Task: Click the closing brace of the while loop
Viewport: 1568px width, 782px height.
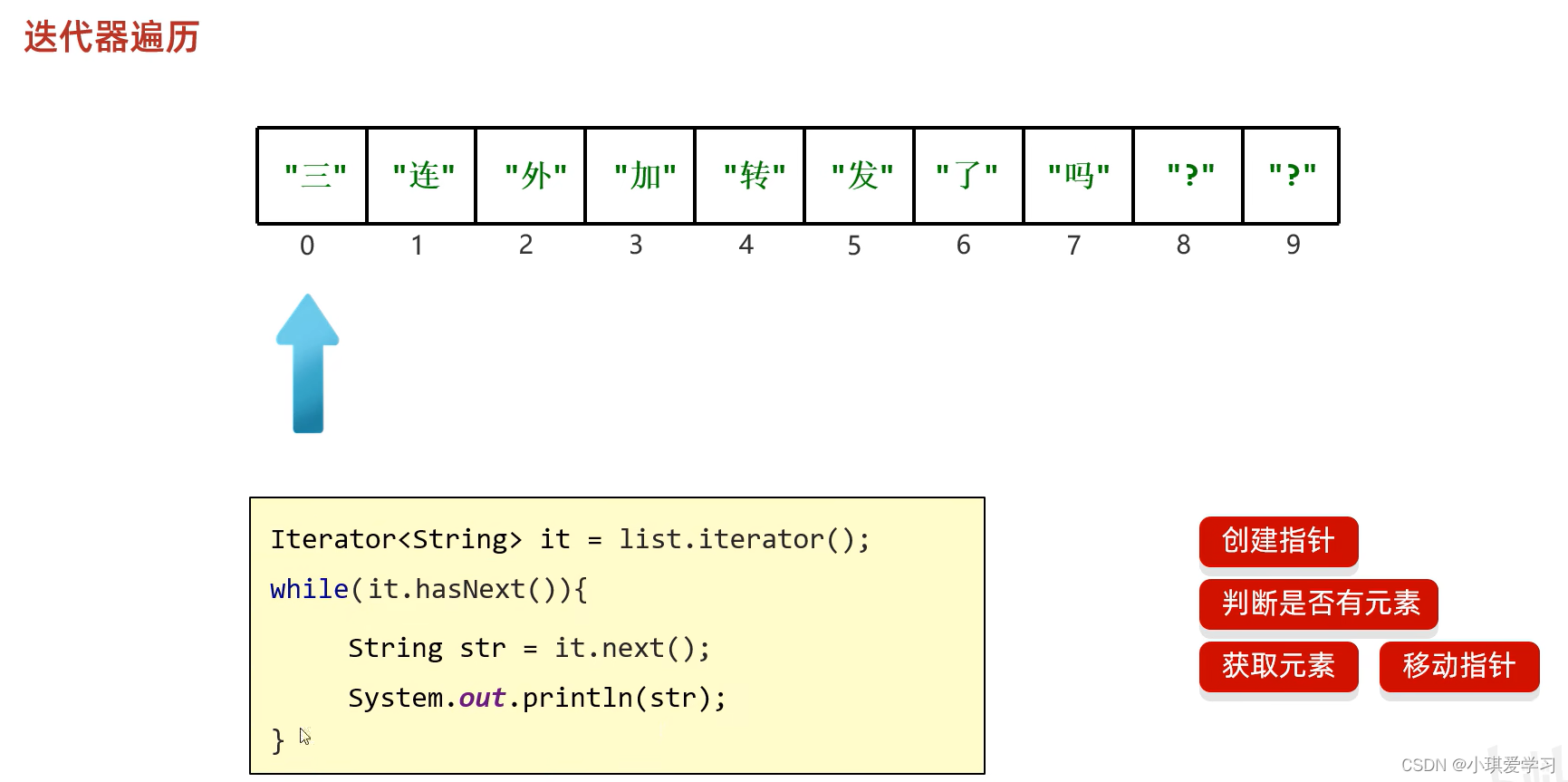Action: (x=278, y=740)
